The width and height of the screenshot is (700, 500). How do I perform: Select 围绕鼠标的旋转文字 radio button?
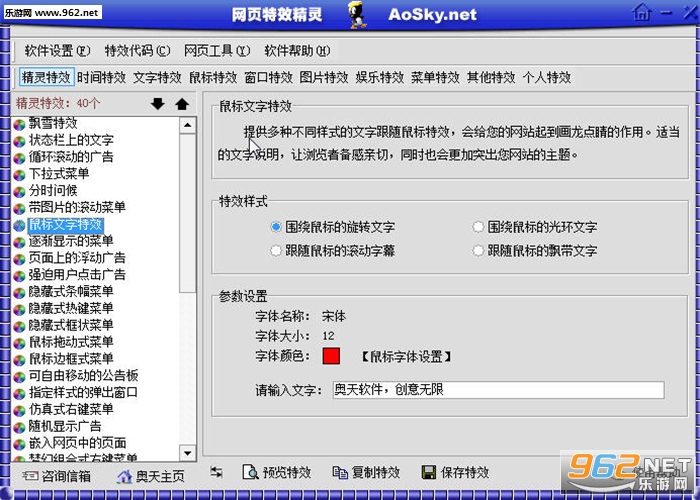pos(276,227)
